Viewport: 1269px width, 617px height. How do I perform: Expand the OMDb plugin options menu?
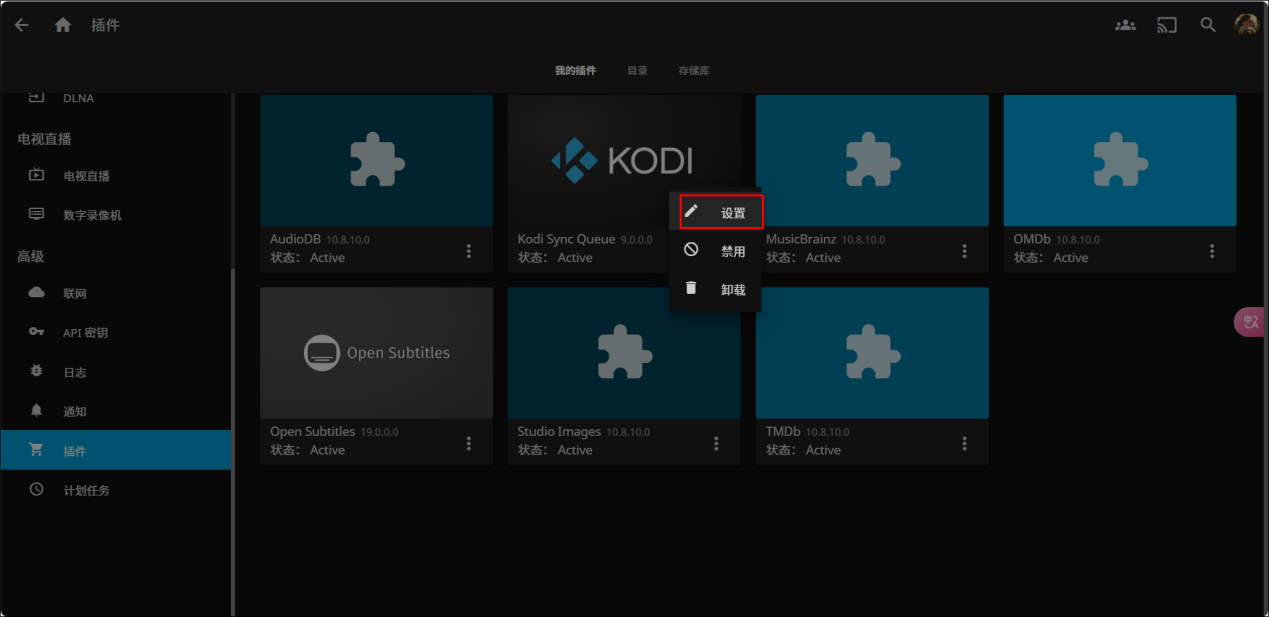tap(1212, 251)
